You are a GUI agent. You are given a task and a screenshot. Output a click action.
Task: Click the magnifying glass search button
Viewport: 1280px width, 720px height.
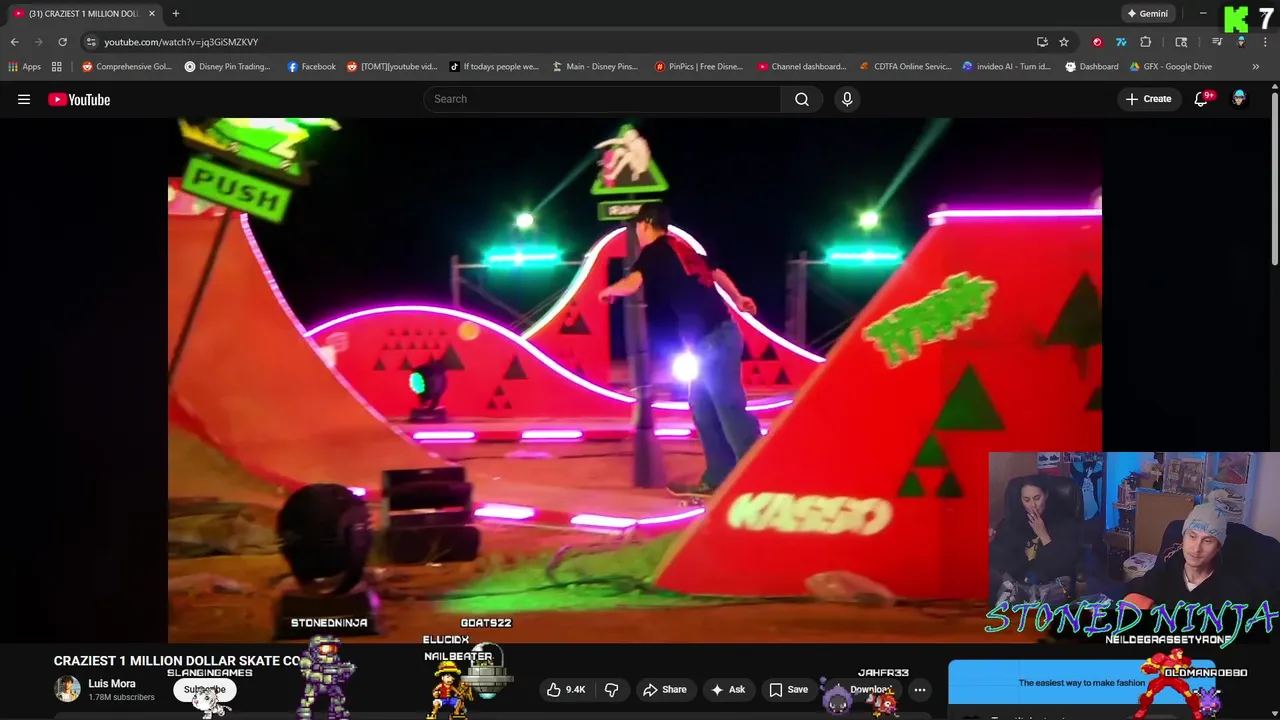pyautogui.click(x=802, y=99)
